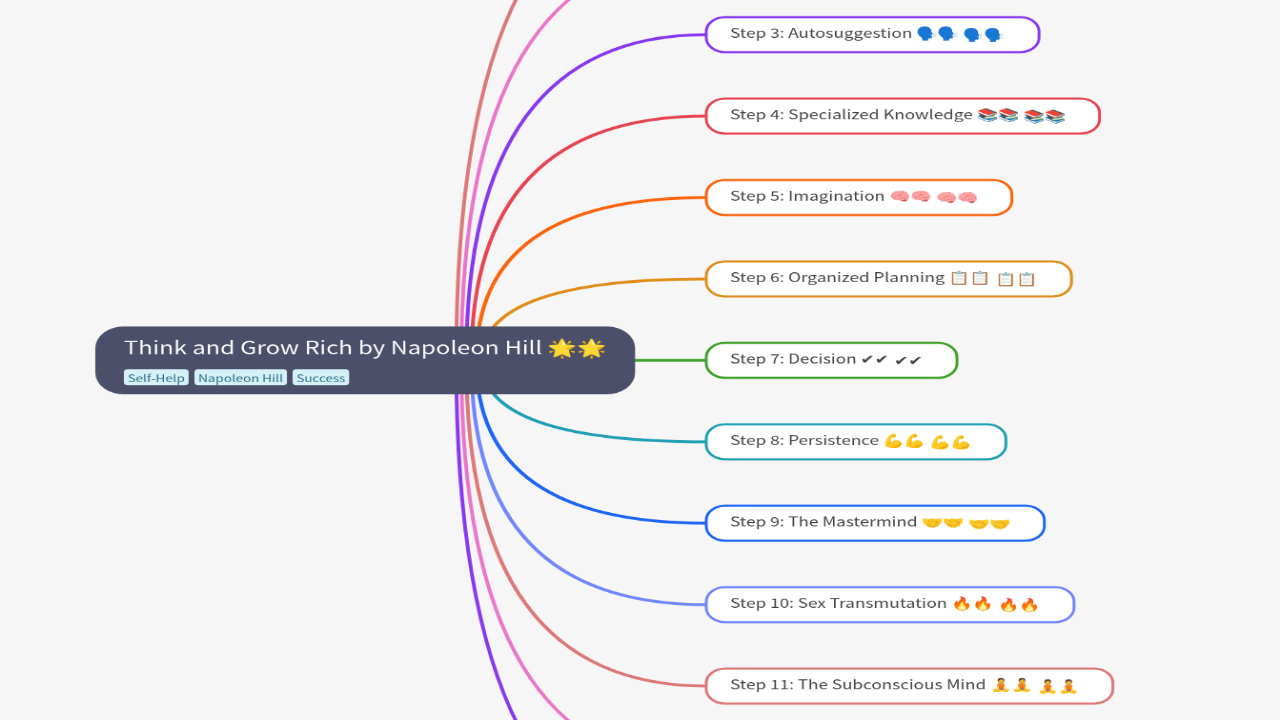This screenshot has width=1280, height=720.
Task: Click the books emoji on Step 4
Action: click(x=1021, y=116)
